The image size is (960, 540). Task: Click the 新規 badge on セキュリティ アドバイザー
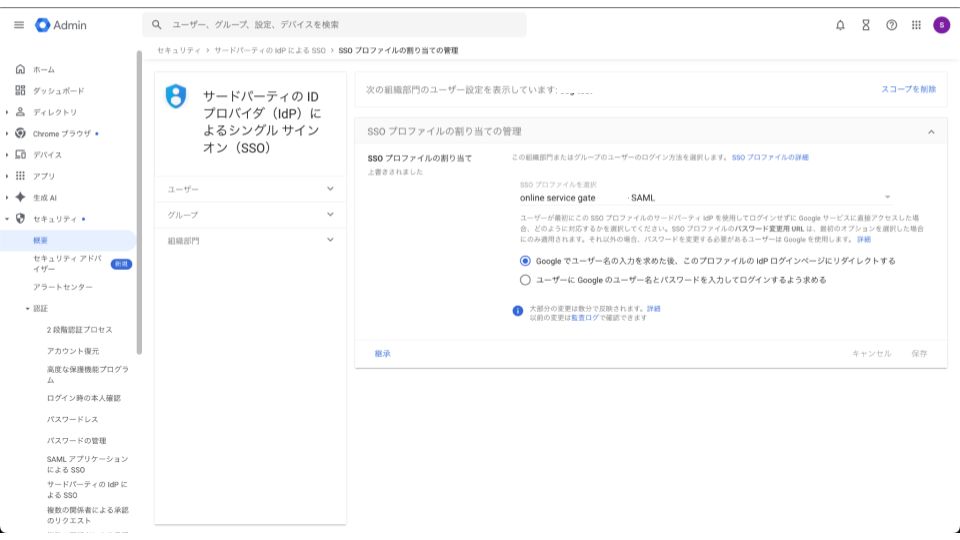(x=121, y=264)
